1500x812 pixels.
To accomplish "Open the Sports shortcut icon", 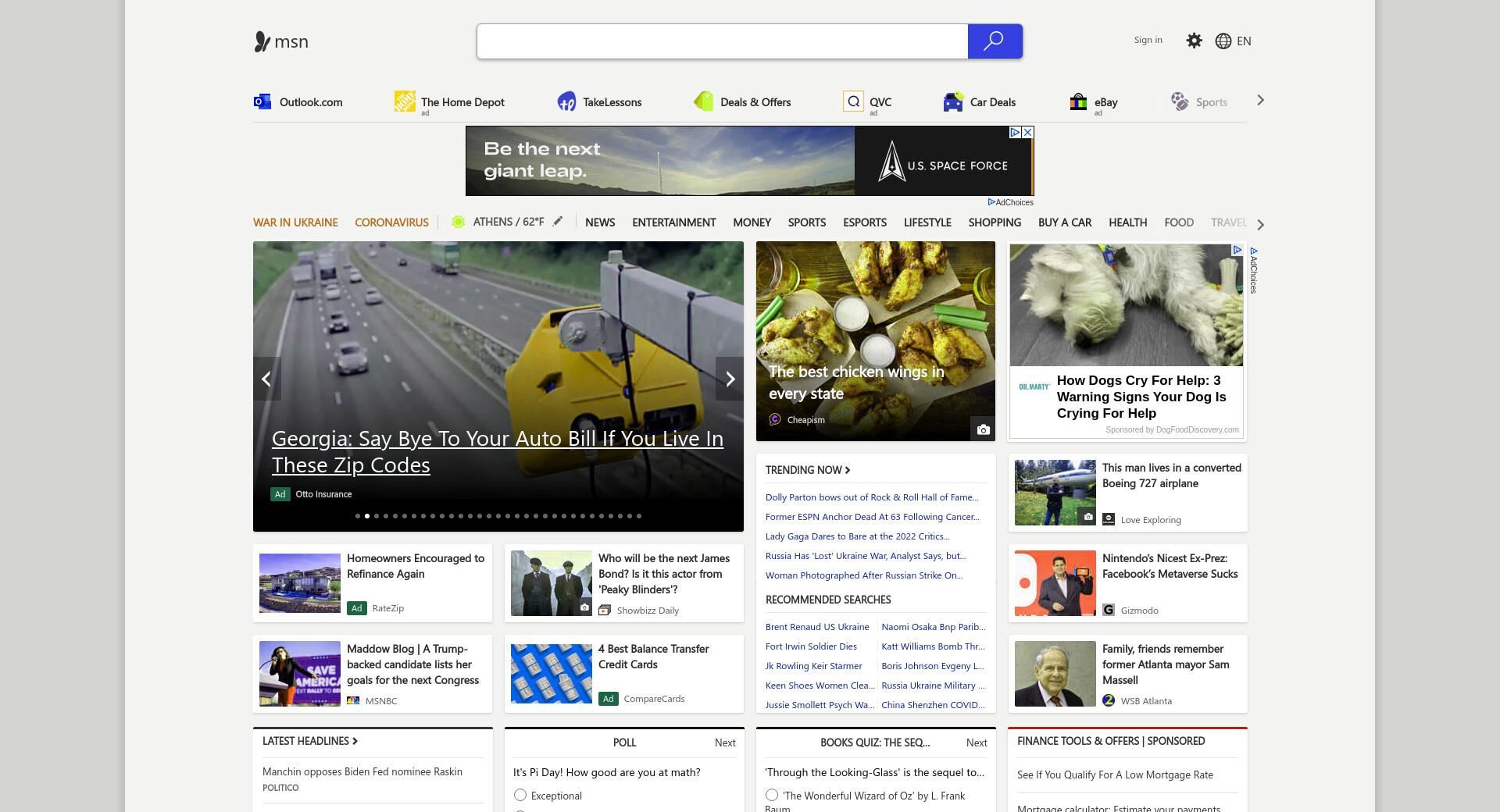I will click(1180, 101).
